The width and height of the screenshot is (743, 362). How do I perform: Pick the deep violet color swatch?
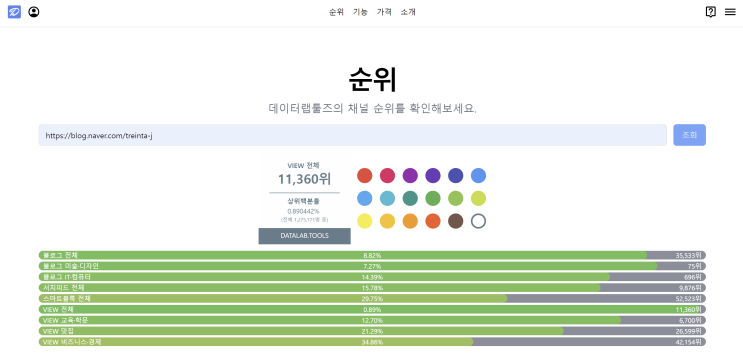pyautogui.click(x=433, y=175)
